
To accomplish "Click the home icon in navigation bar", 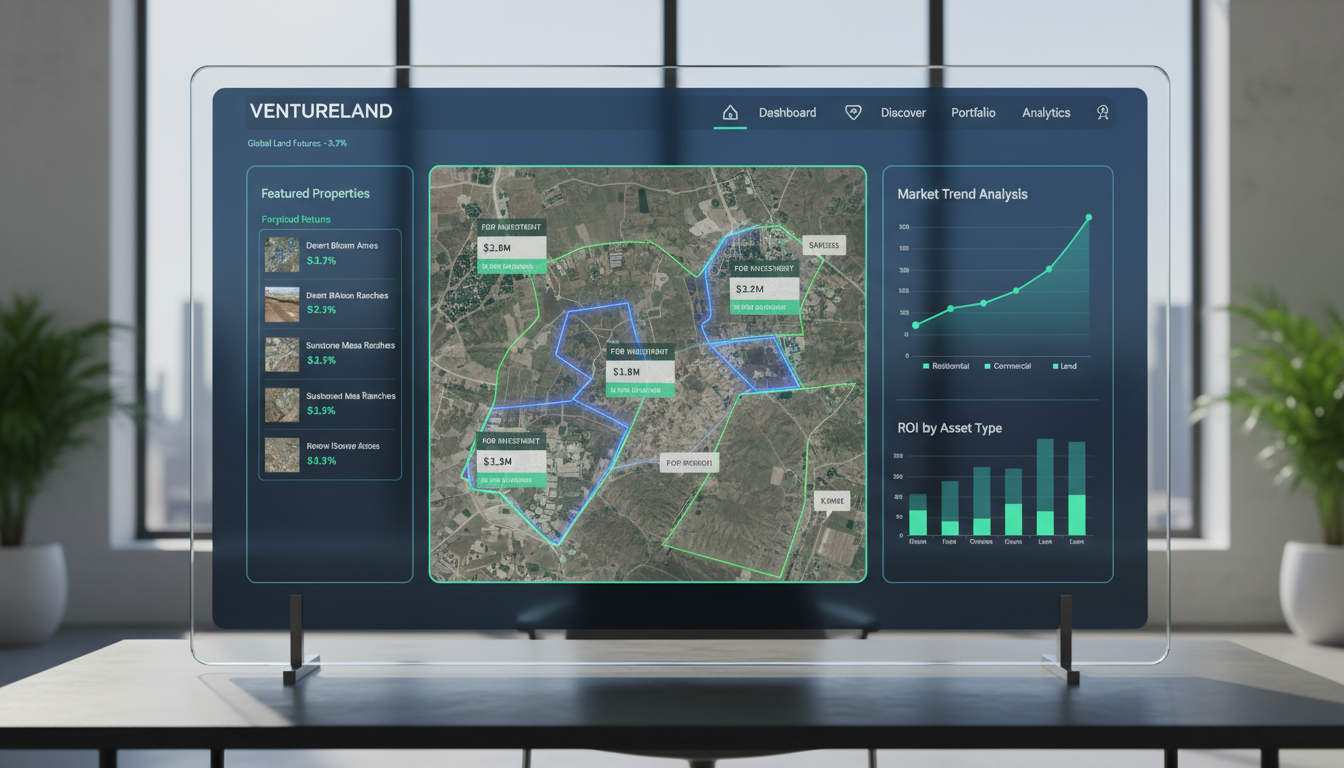I will [730, 113].
